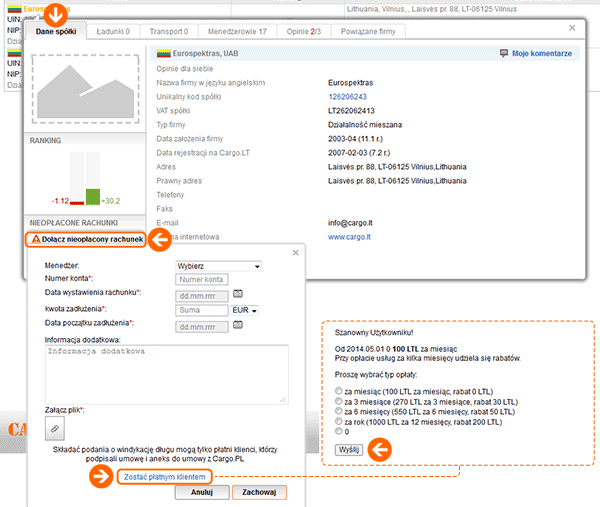The image size is (600, 507).
Task: Click the Anuluj button
Action: click(x=202, y=492)
